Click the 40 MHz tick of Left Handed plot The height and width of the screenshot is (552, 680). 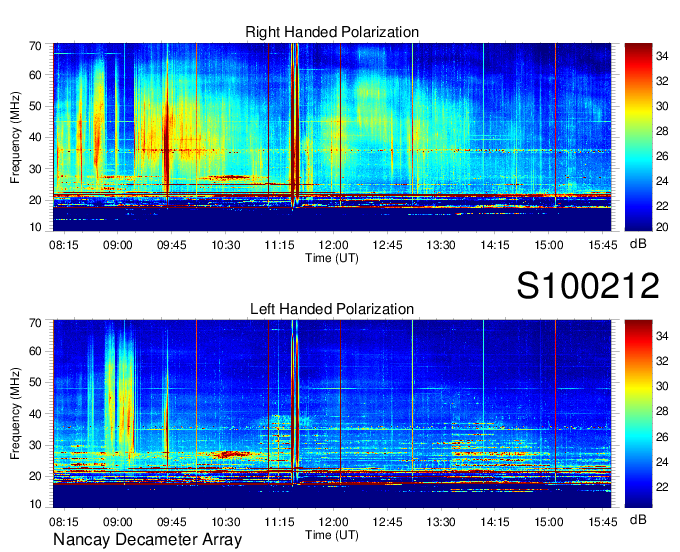tap(35, 414)
